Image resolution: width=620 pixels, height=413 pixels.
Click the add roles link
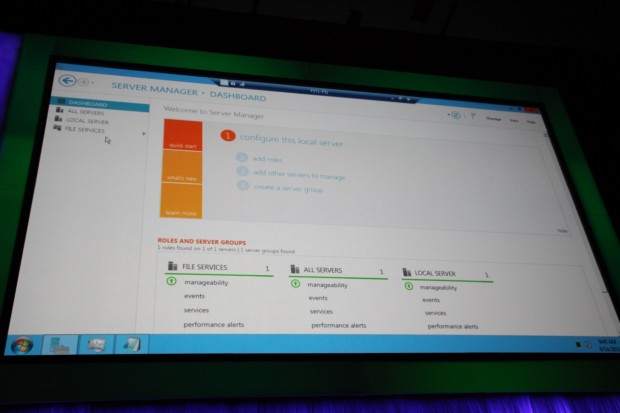(268, 159)
